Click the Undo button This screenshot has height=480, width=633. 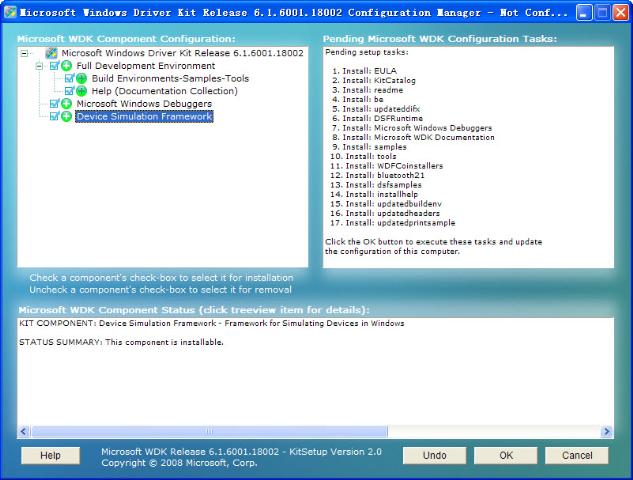click(434, 455)
